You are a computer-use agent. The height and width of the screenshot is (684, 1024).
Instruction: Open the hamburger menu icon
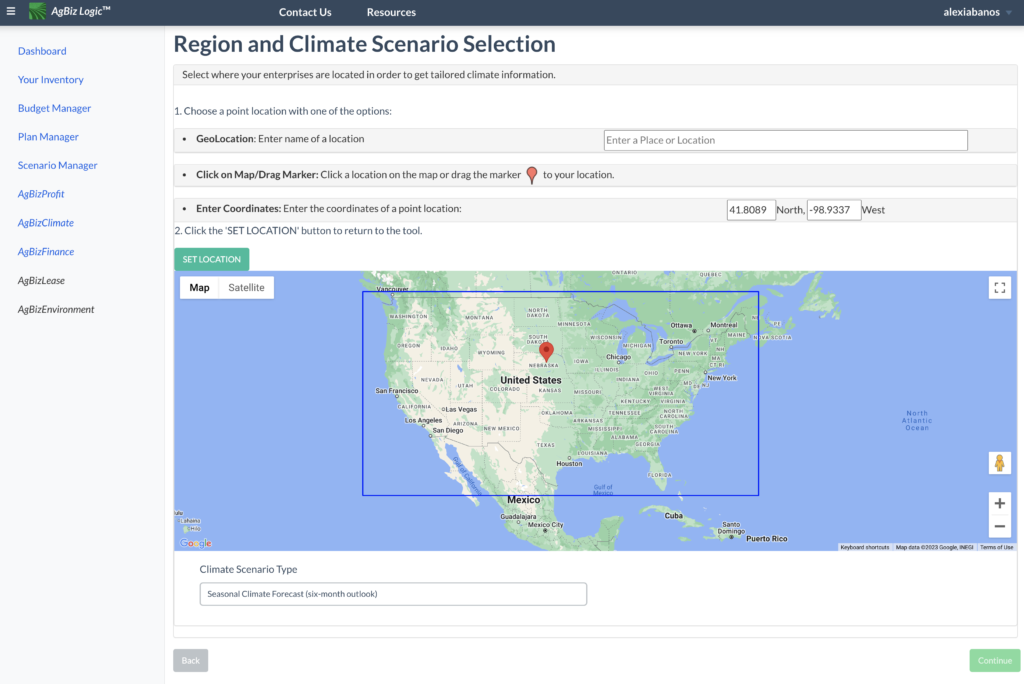point(10,11)
